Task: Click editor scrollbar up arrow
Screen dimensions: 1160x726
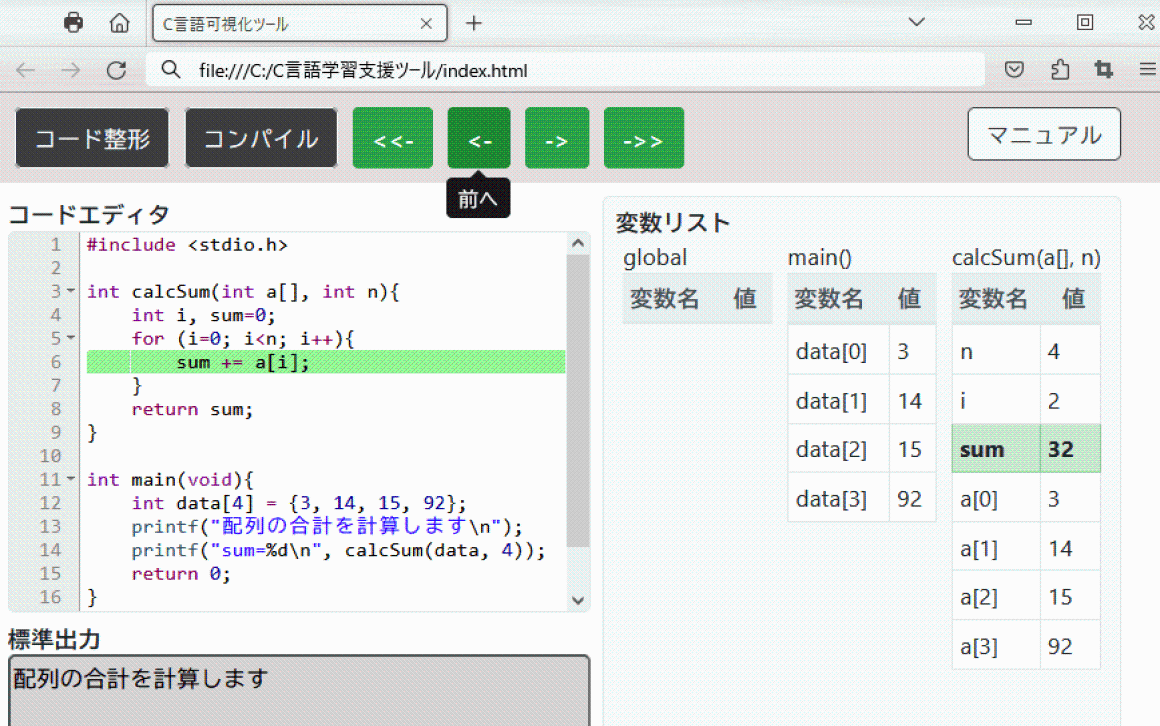Action: click(578, 243)
